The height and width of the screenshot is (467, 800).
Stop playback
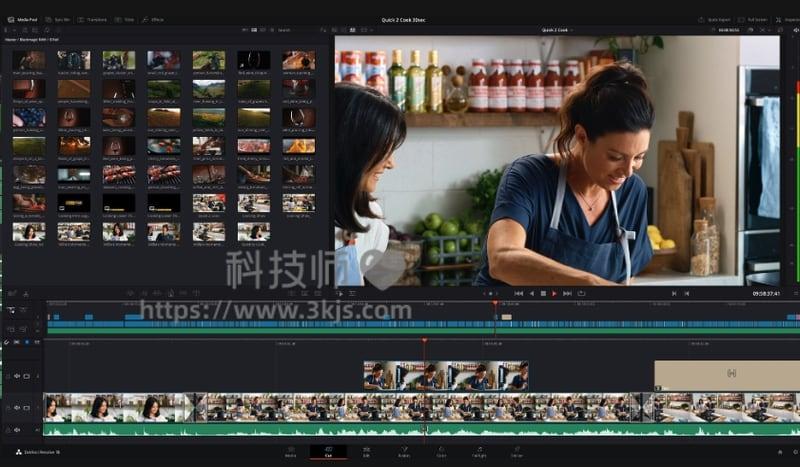[x=543, y=293]
